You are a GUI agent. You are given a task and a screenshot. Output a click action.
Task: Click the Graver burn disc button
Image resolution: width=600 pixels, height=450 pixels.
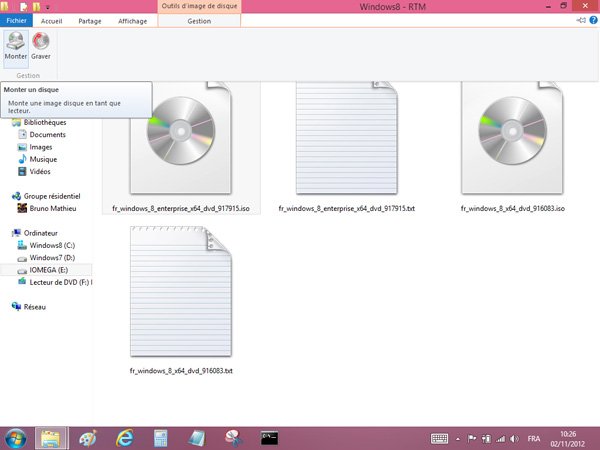pyautogui.click(x=41, y=46)
